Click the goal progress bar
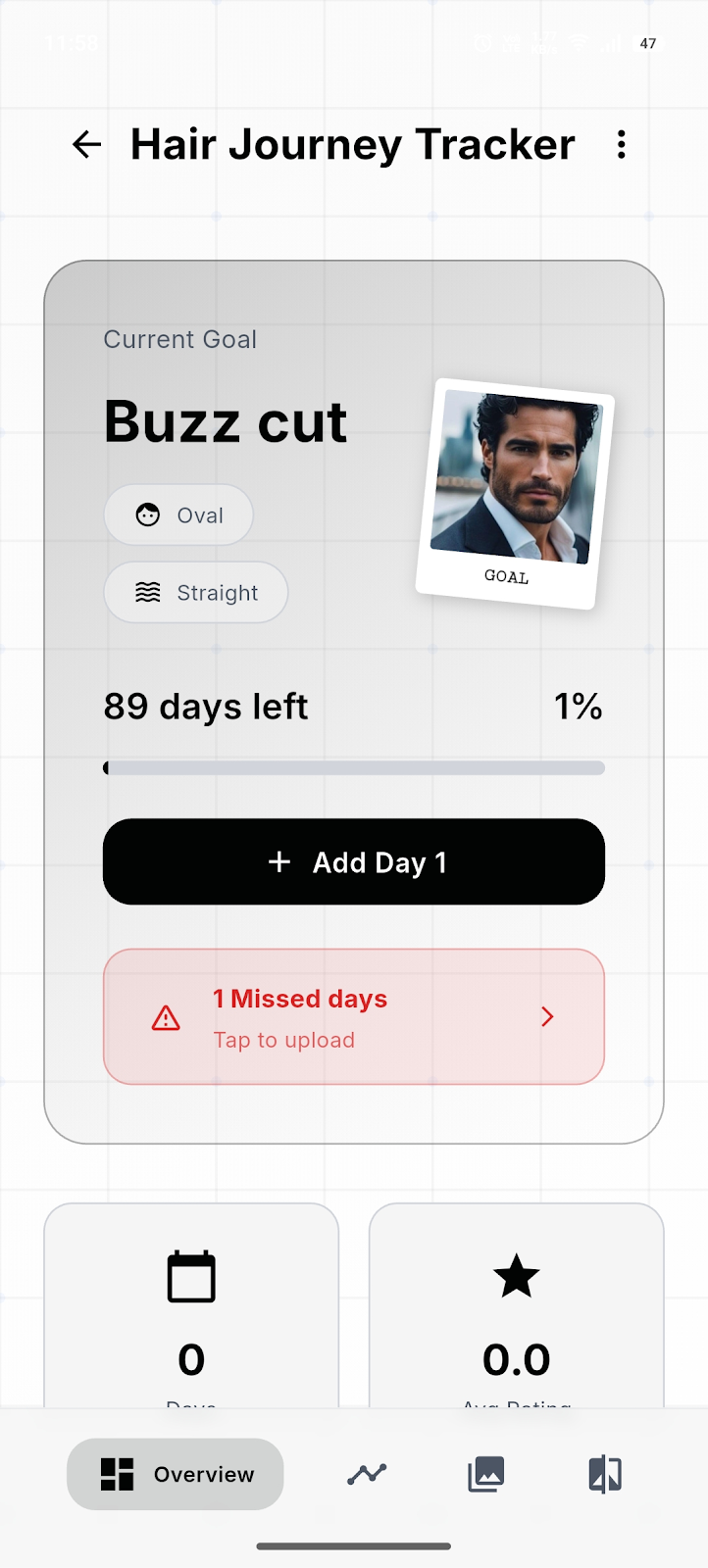 point(354,768)
